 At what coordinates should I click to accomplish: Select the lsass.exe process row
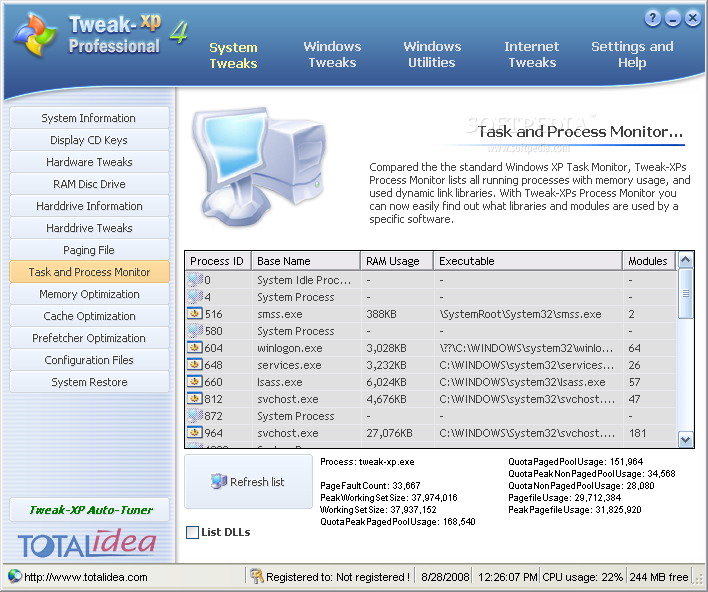(431, 382)
